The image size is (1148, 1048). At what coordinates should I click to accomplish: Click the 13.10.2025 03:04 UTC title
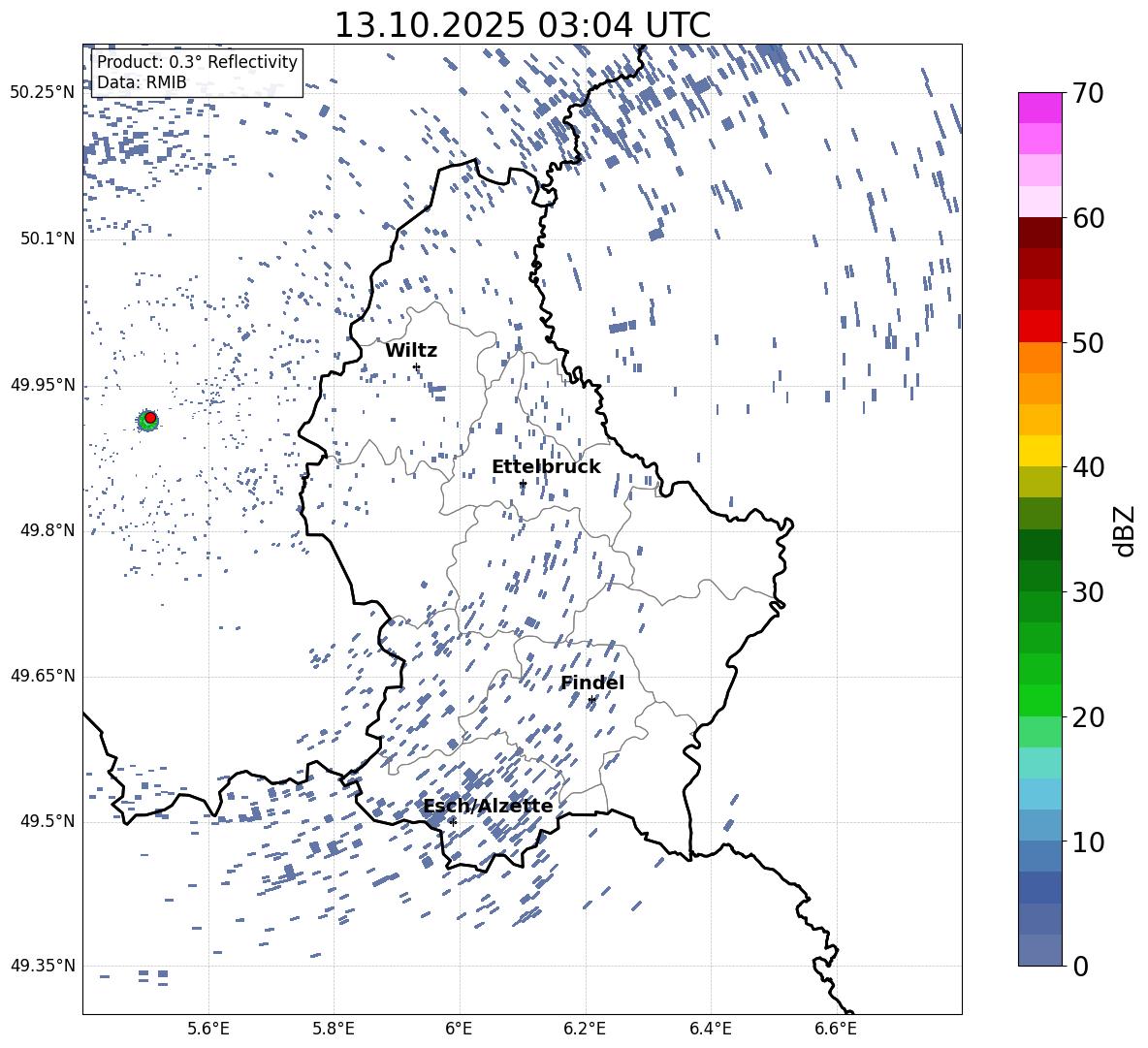(x=522, y=25)
